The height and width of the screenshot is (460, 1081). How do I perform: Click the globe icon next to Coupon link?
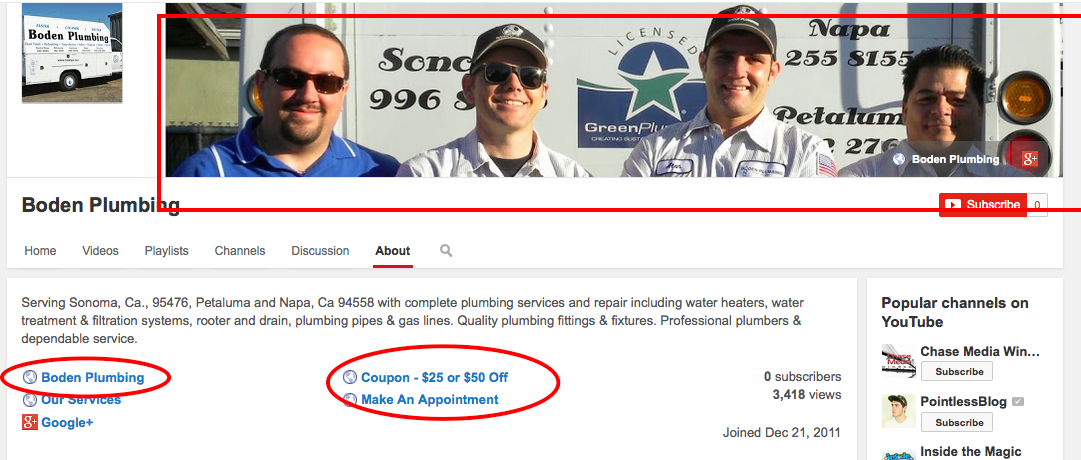(350, 377)
